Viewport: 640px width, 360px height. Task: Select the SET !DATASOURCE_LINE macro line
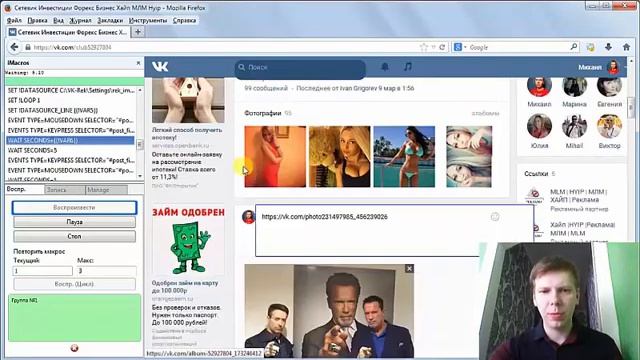point(71,110)
